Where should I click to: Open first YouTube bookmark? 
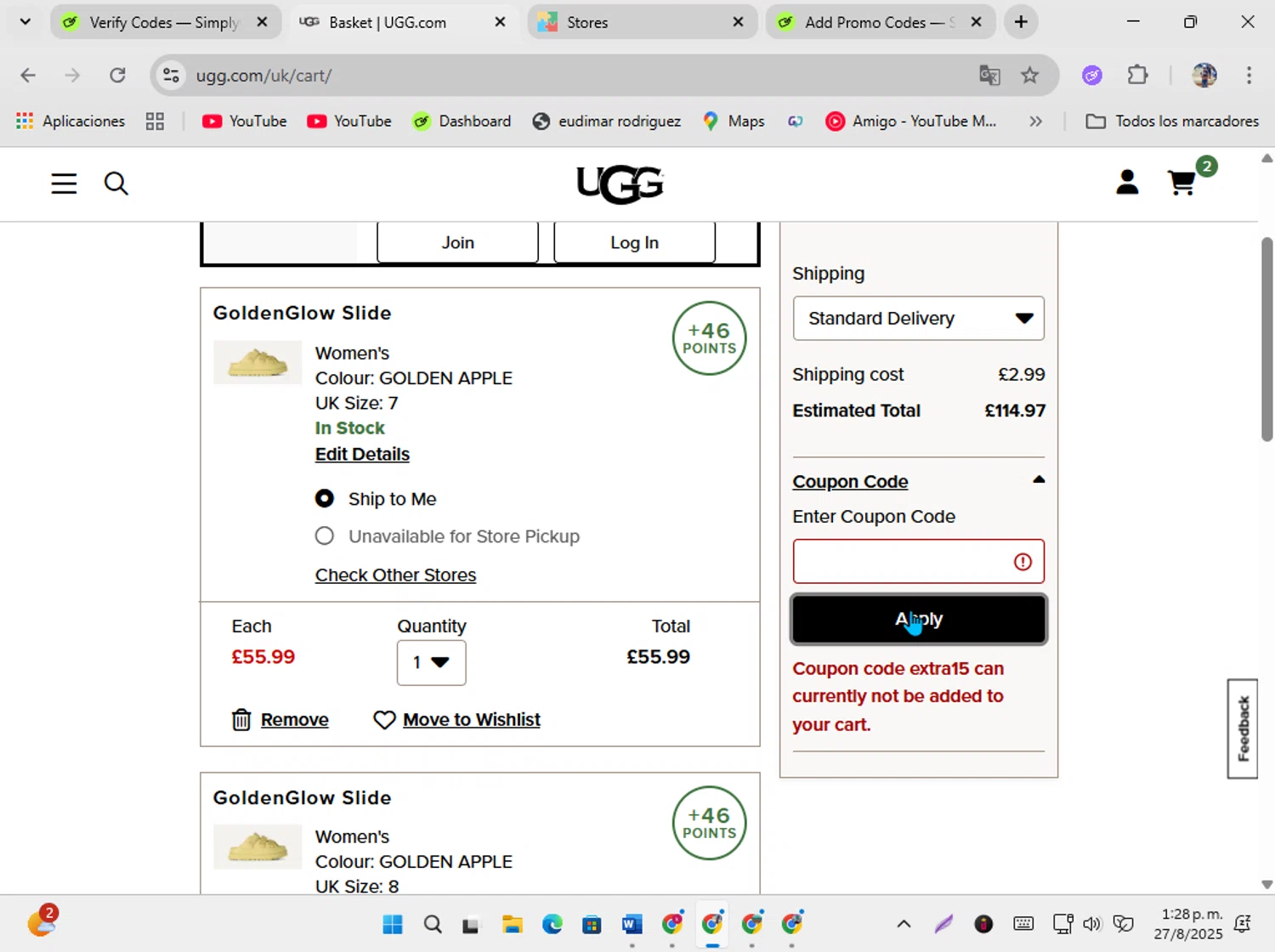tap(245, 121)
